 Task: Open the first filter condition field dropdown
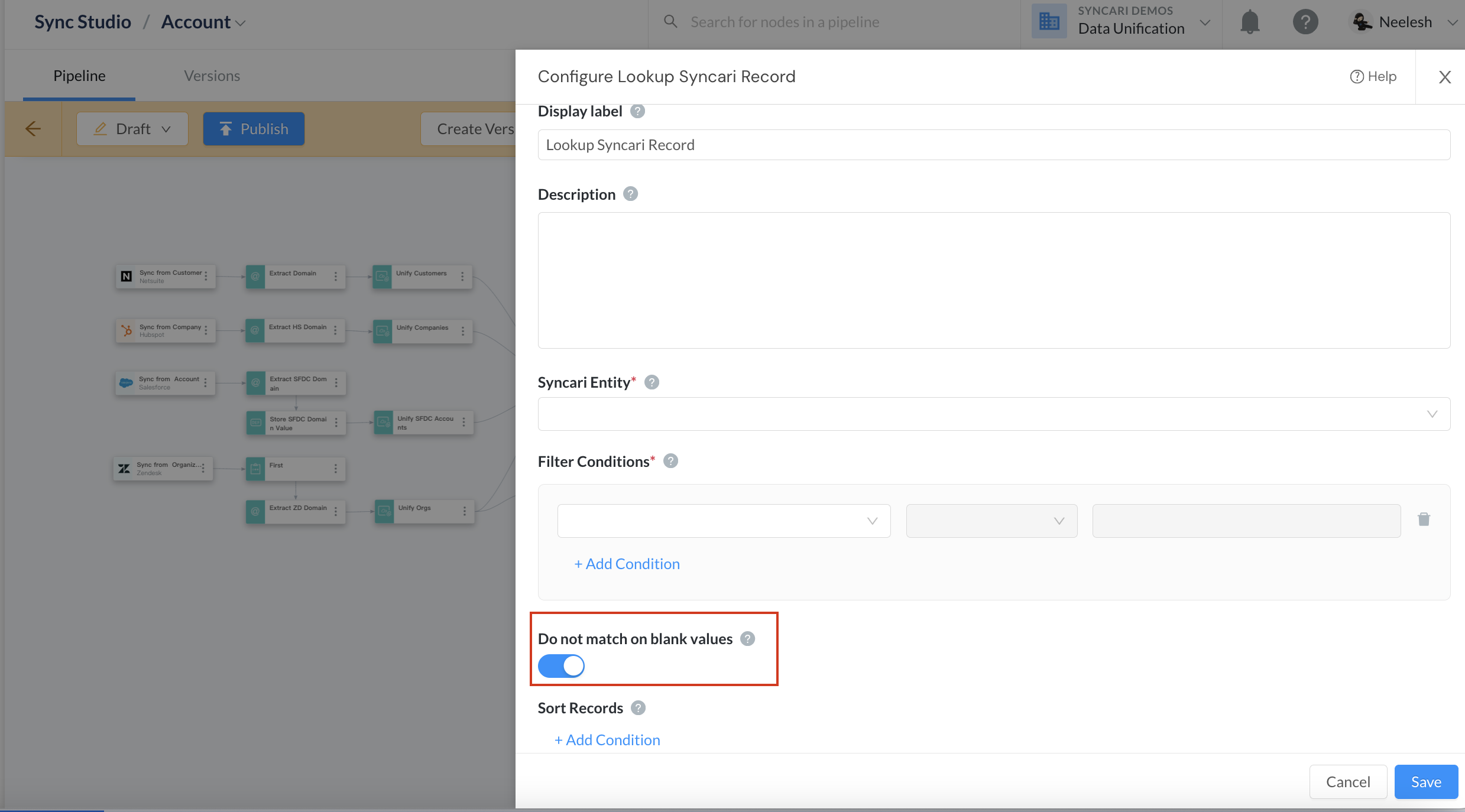pyautogui.click(x=724, y=521)
